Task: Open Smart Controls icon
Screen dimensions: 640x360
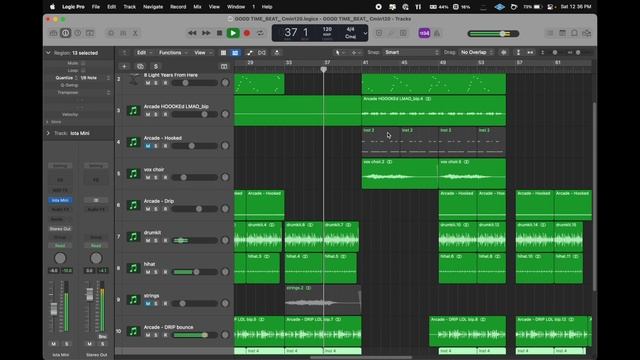Action: point(111,33)
